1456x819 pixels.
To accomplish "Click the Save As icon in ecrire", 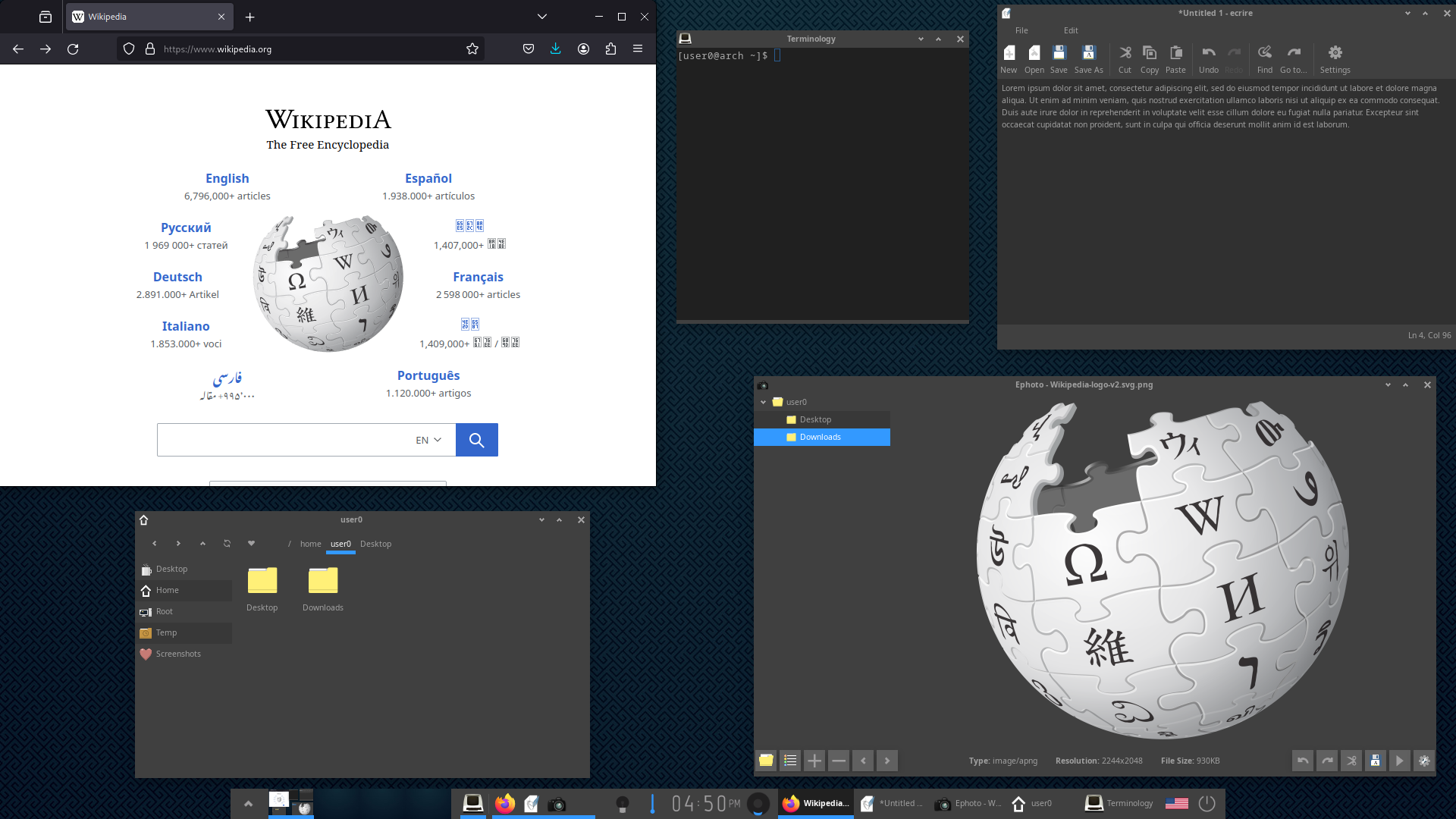I will coord(1088,53).
